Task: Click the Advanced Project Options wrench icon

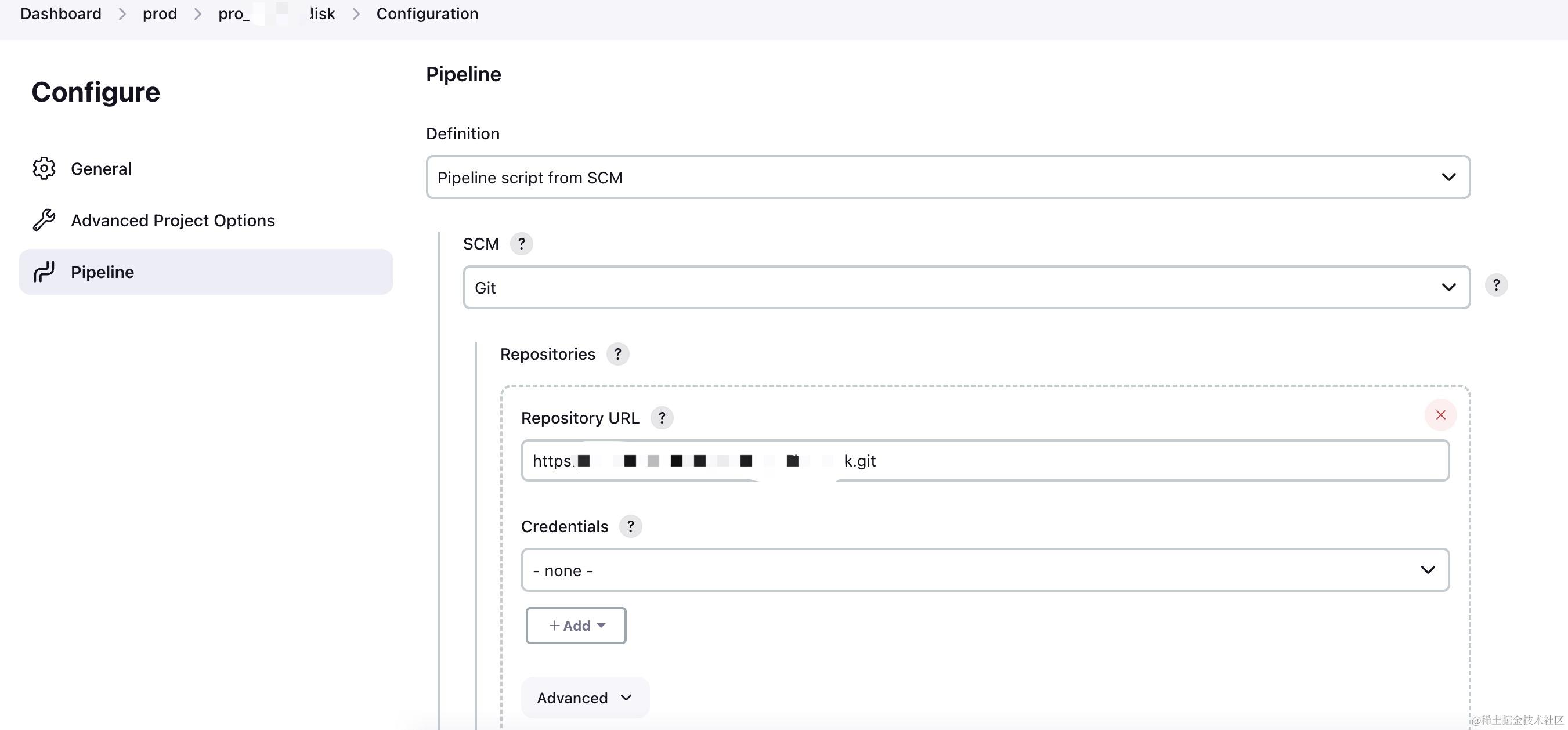Action: click(44, 220)
